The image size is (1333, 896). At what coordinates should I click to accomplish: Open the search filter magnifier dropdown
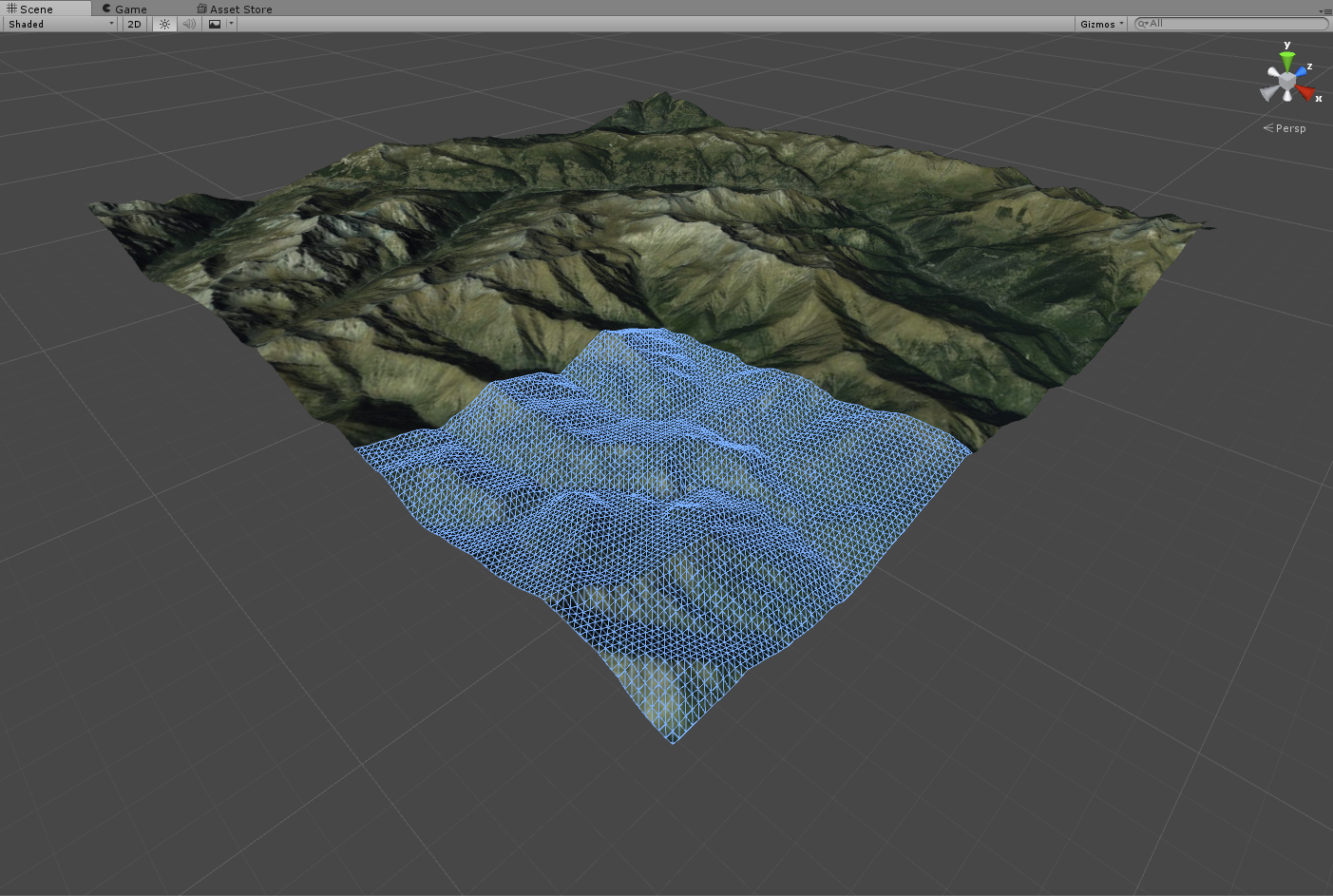click(1143, 24)
